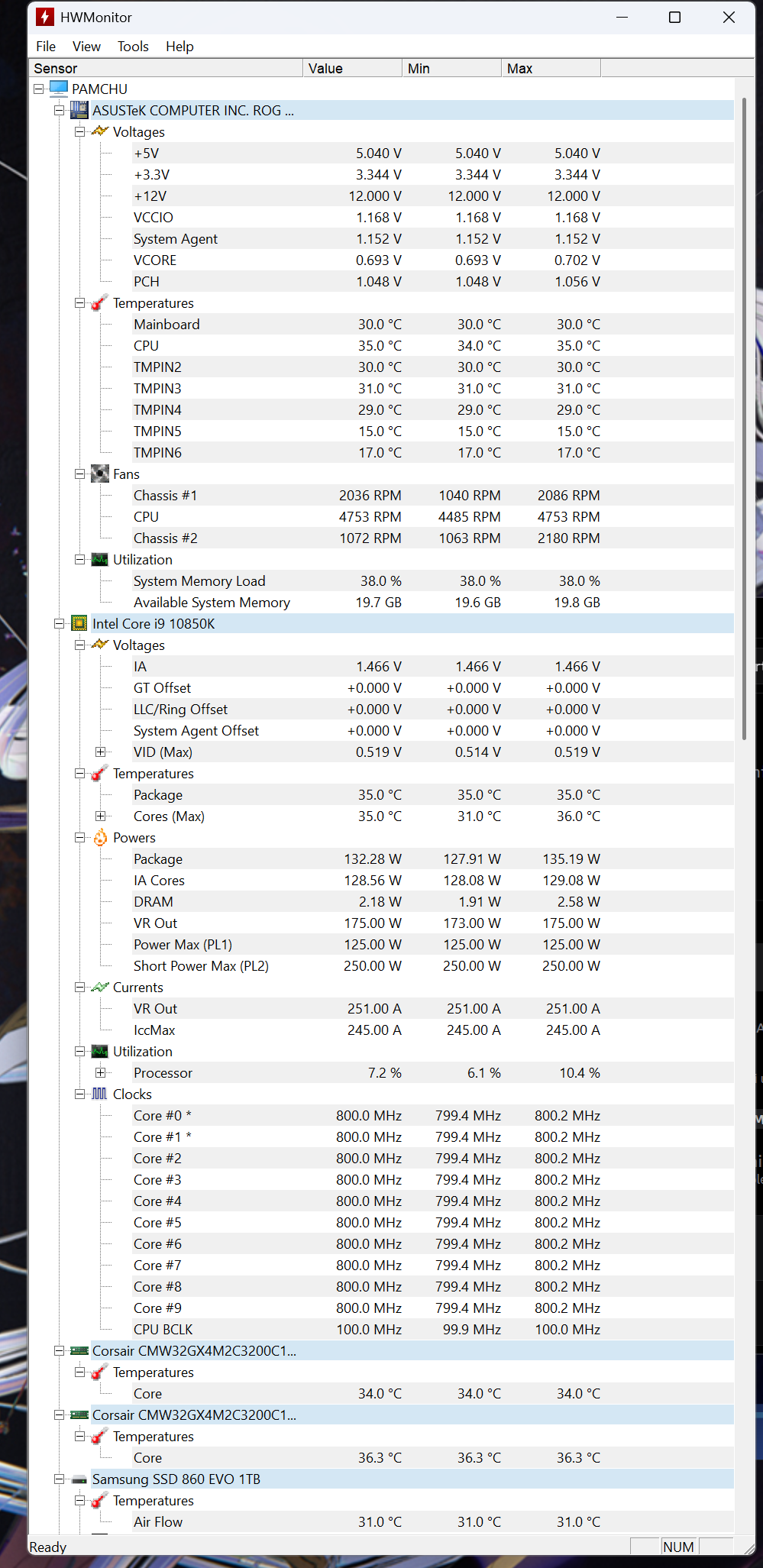Click the Clocks waveform icon
This screenshot has height=1568, width=763.
(x=100, y=1094)
